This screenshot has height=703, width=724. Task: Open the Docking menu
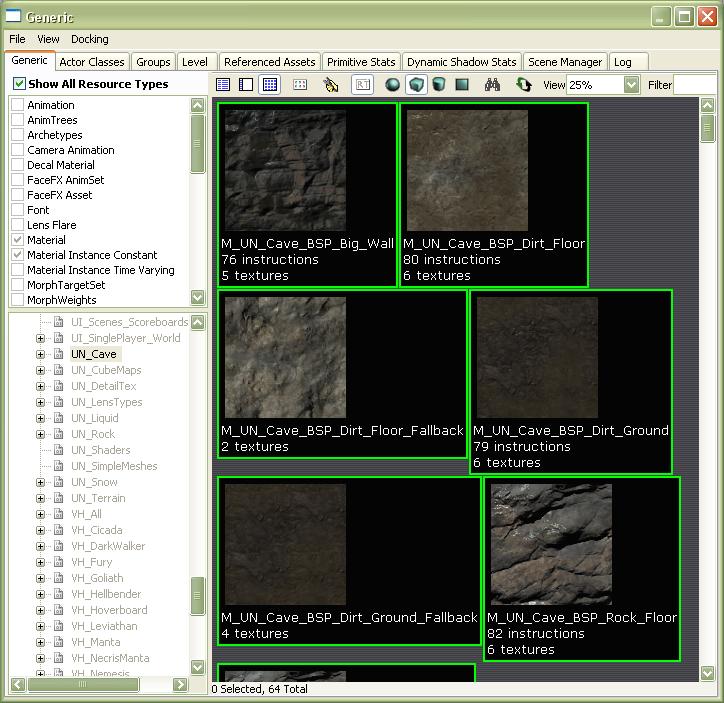pos(89,39)
